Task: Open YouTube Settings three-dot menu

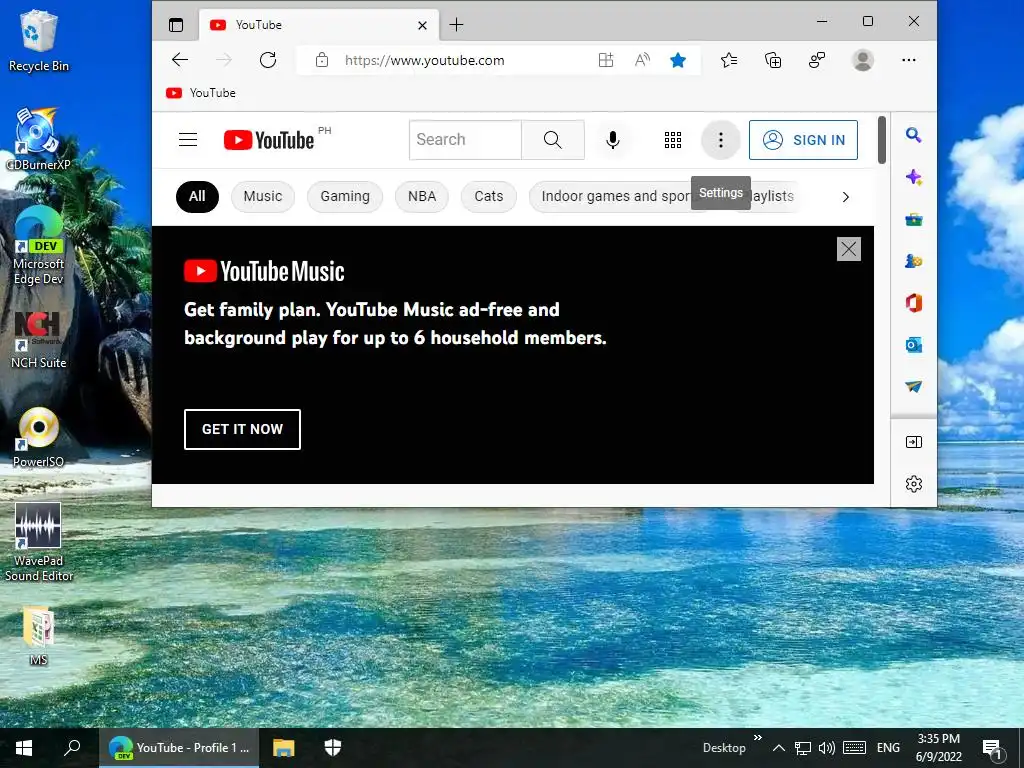Action: tap(720, 140)
